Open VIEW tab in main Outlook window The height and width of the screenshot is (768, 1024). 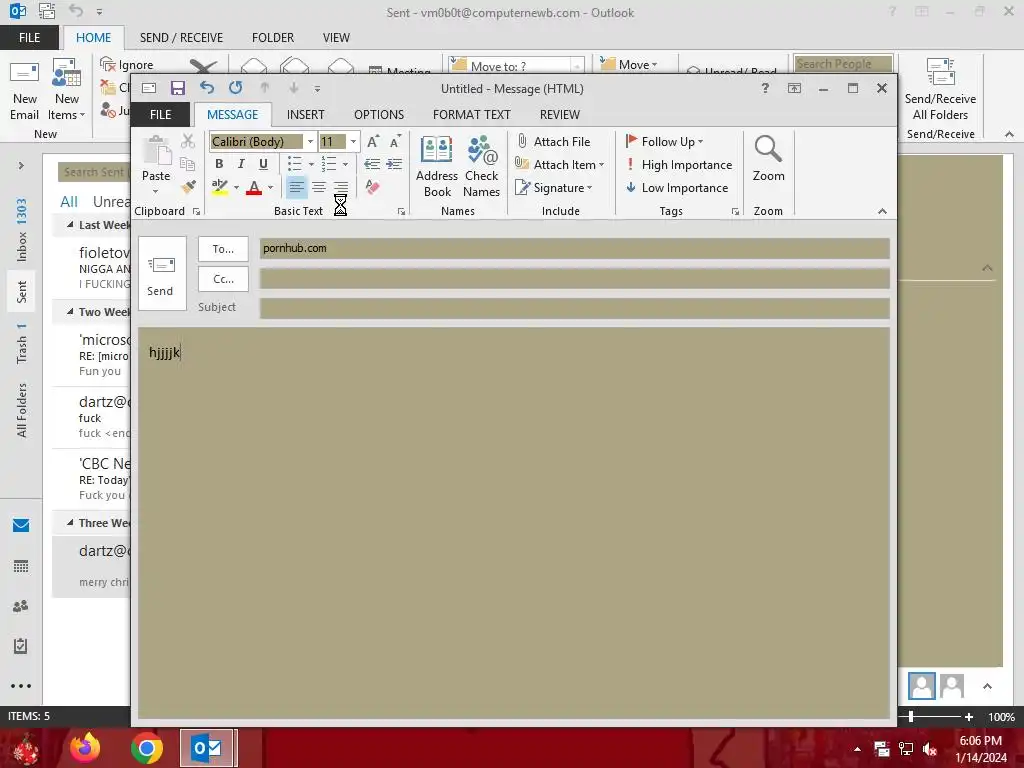click(336, 38)
